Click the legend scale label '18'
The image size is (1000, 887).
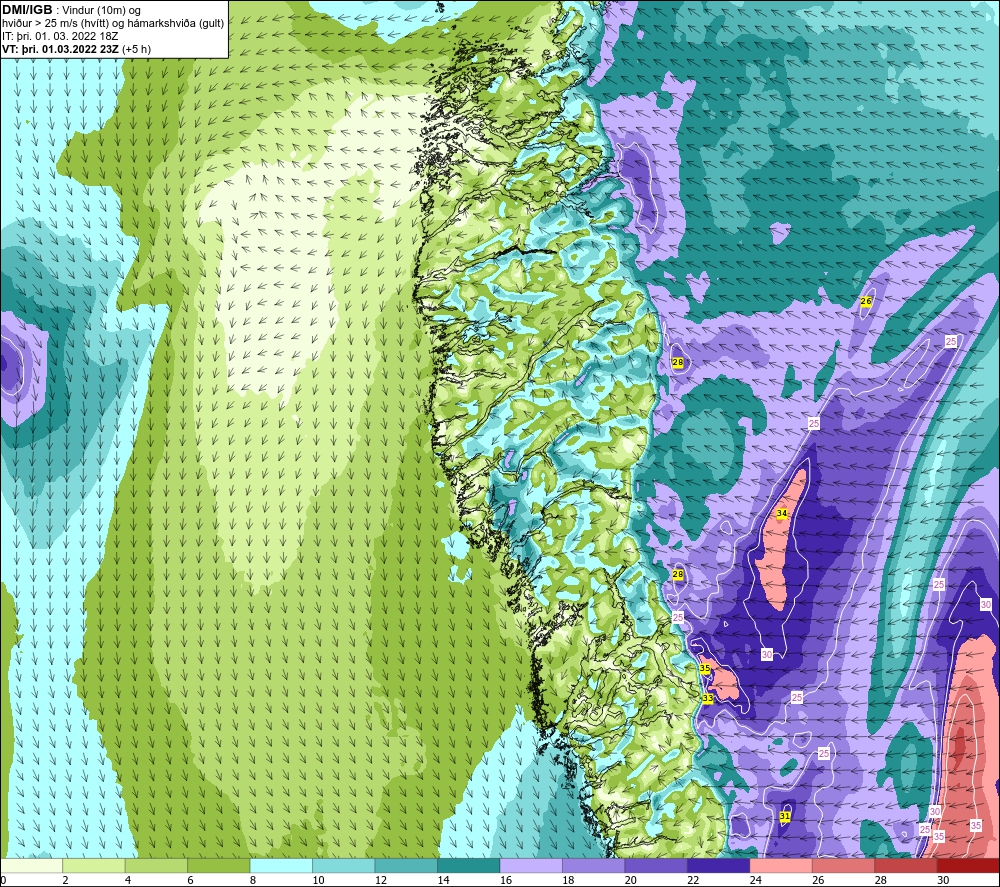coord(568,880)
